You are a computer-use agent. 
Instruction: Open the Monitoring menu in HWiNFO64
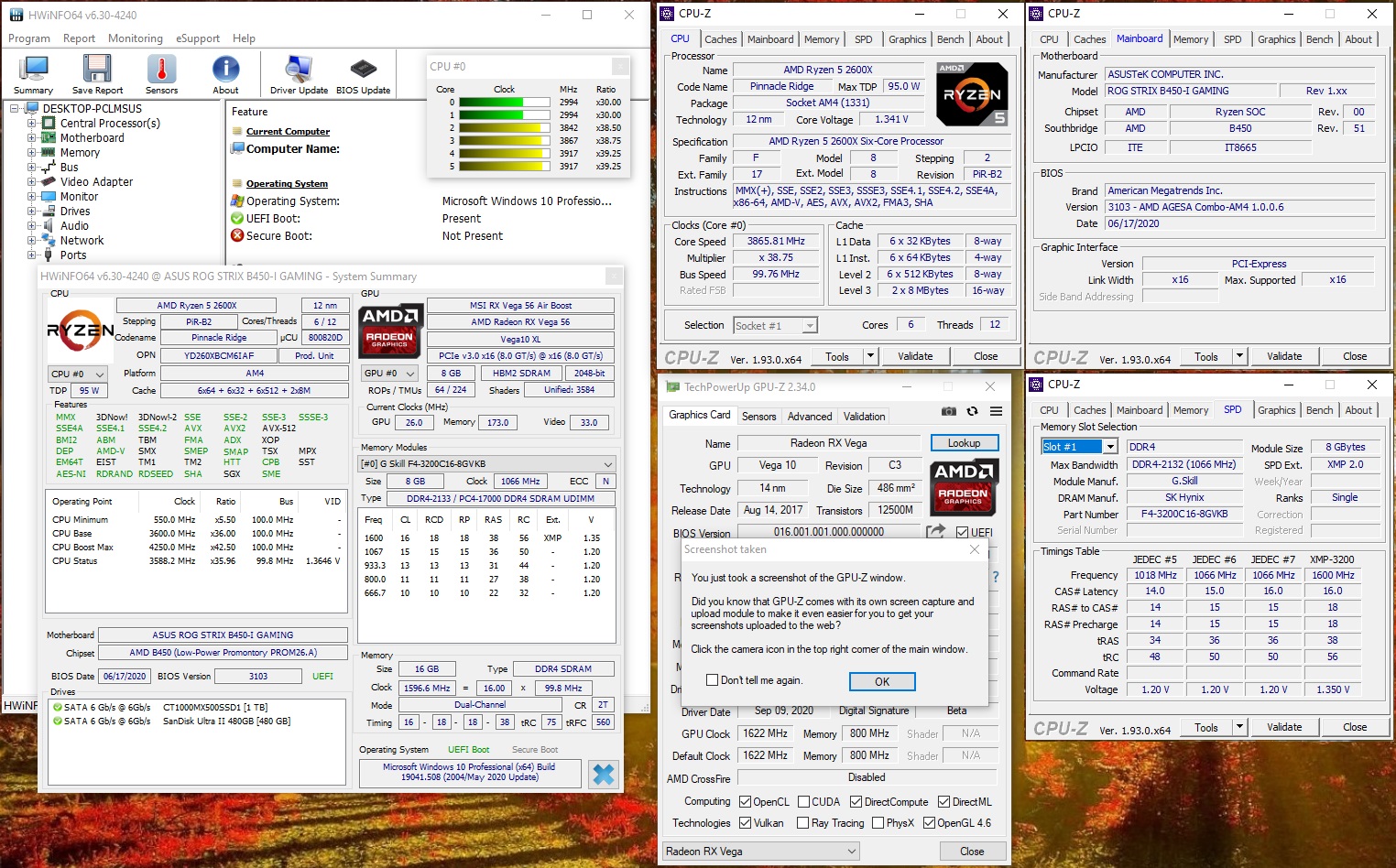point(136,38)
